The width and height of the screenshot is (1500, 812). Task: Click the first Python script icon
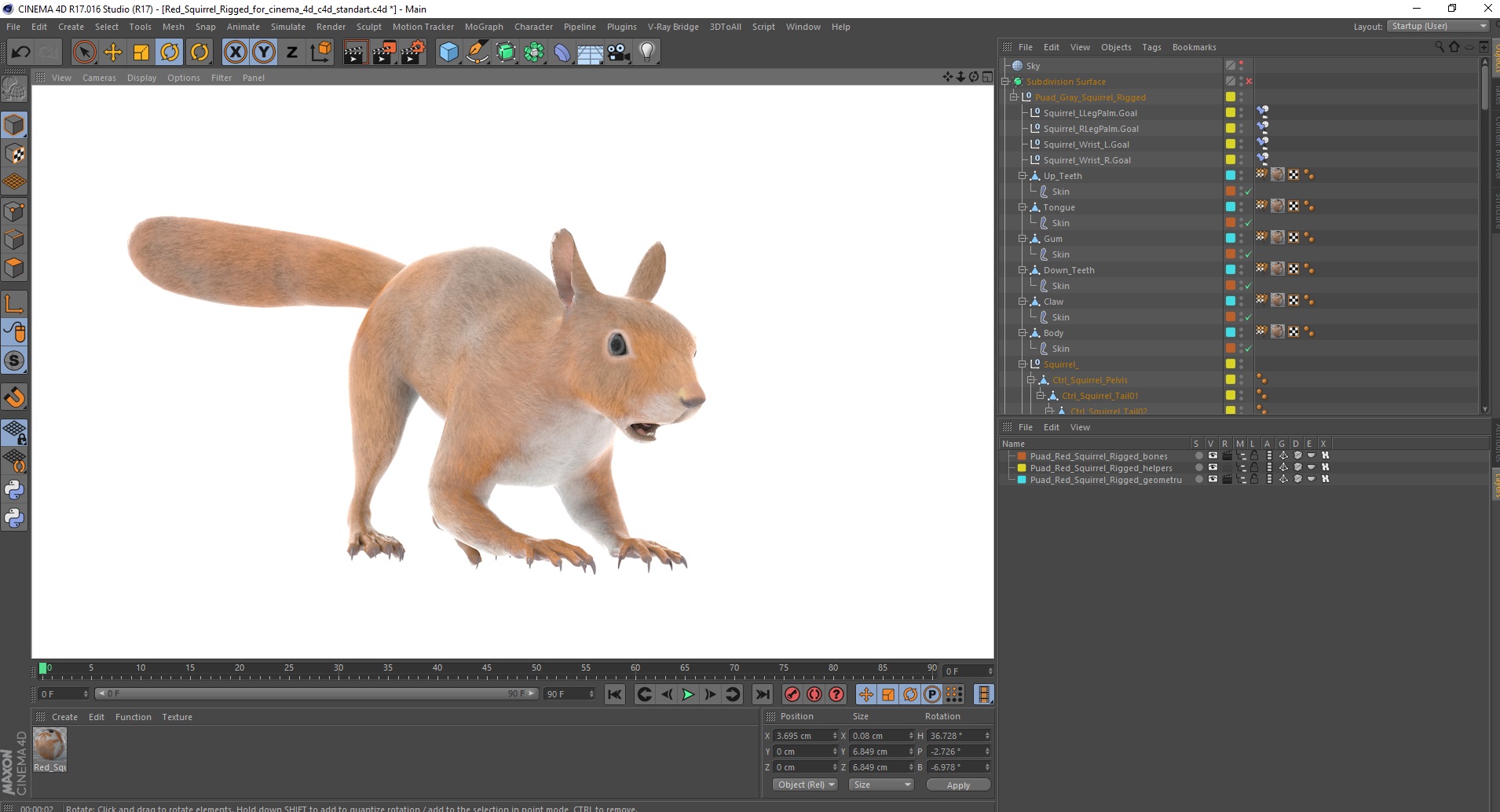tap(14, 490)
